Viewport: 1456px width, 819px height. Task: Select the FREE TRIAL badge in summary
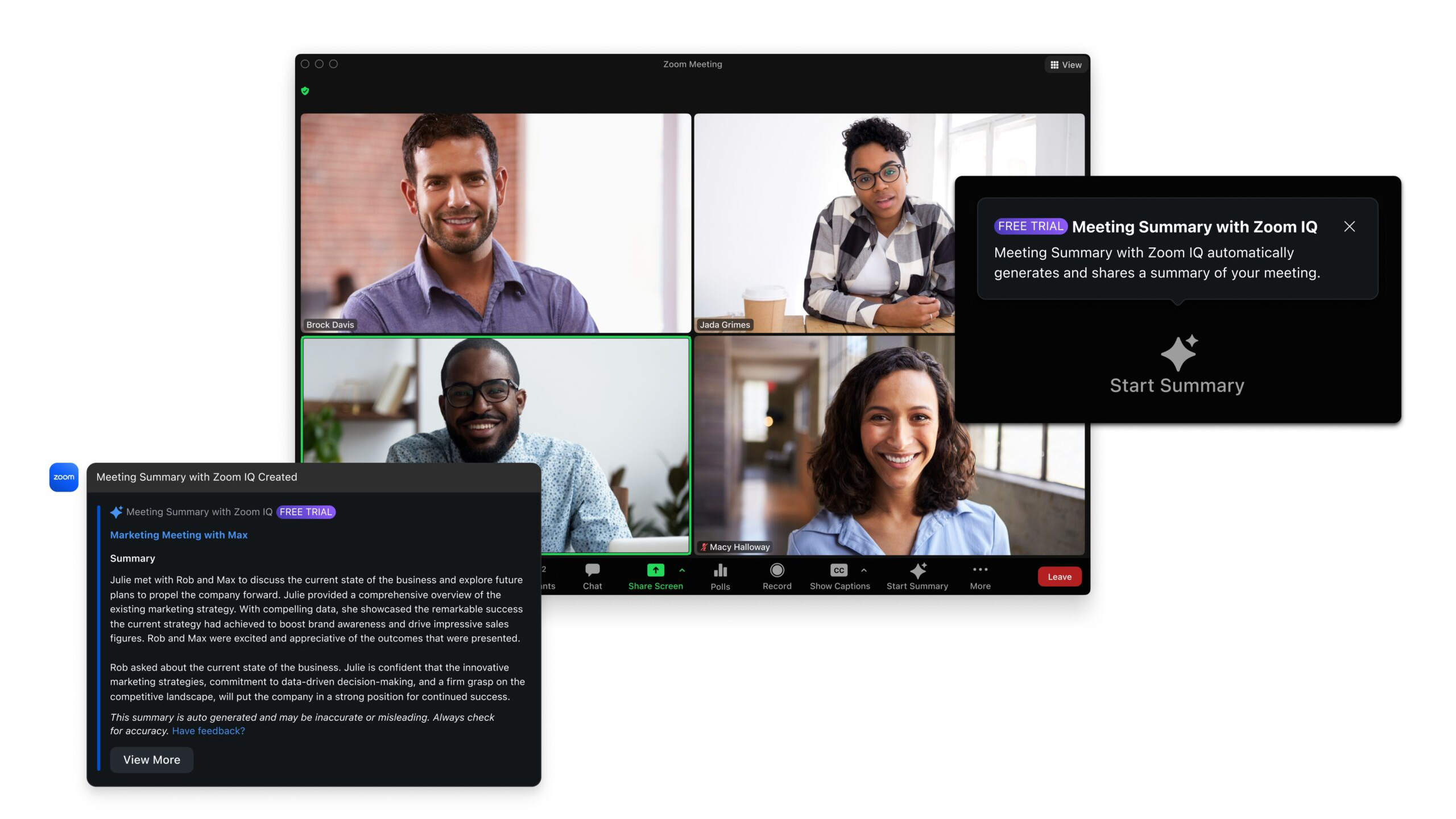[306, 511]
